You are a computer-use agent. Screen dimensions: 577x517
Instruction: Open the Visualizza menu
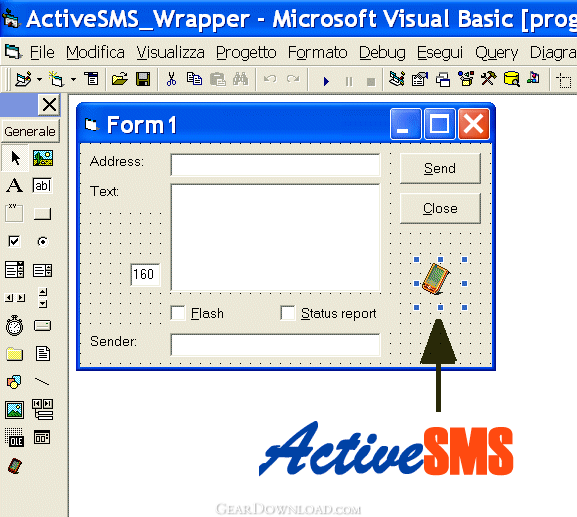tap(170, 53)
